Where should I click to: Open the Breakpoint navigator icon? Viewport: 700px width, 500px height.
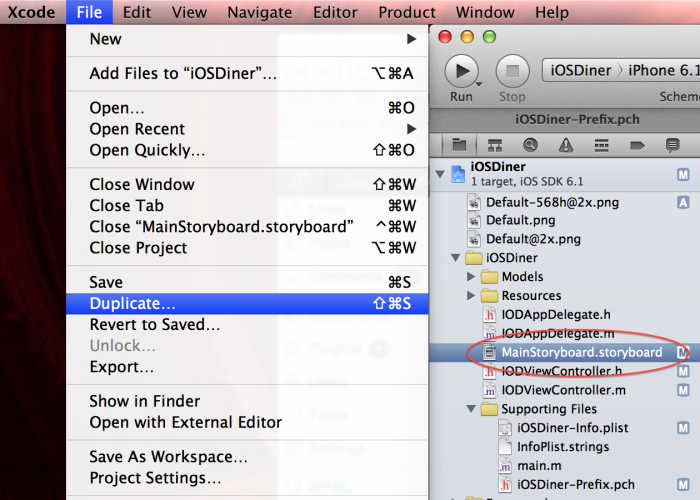(x=637, y=145)
